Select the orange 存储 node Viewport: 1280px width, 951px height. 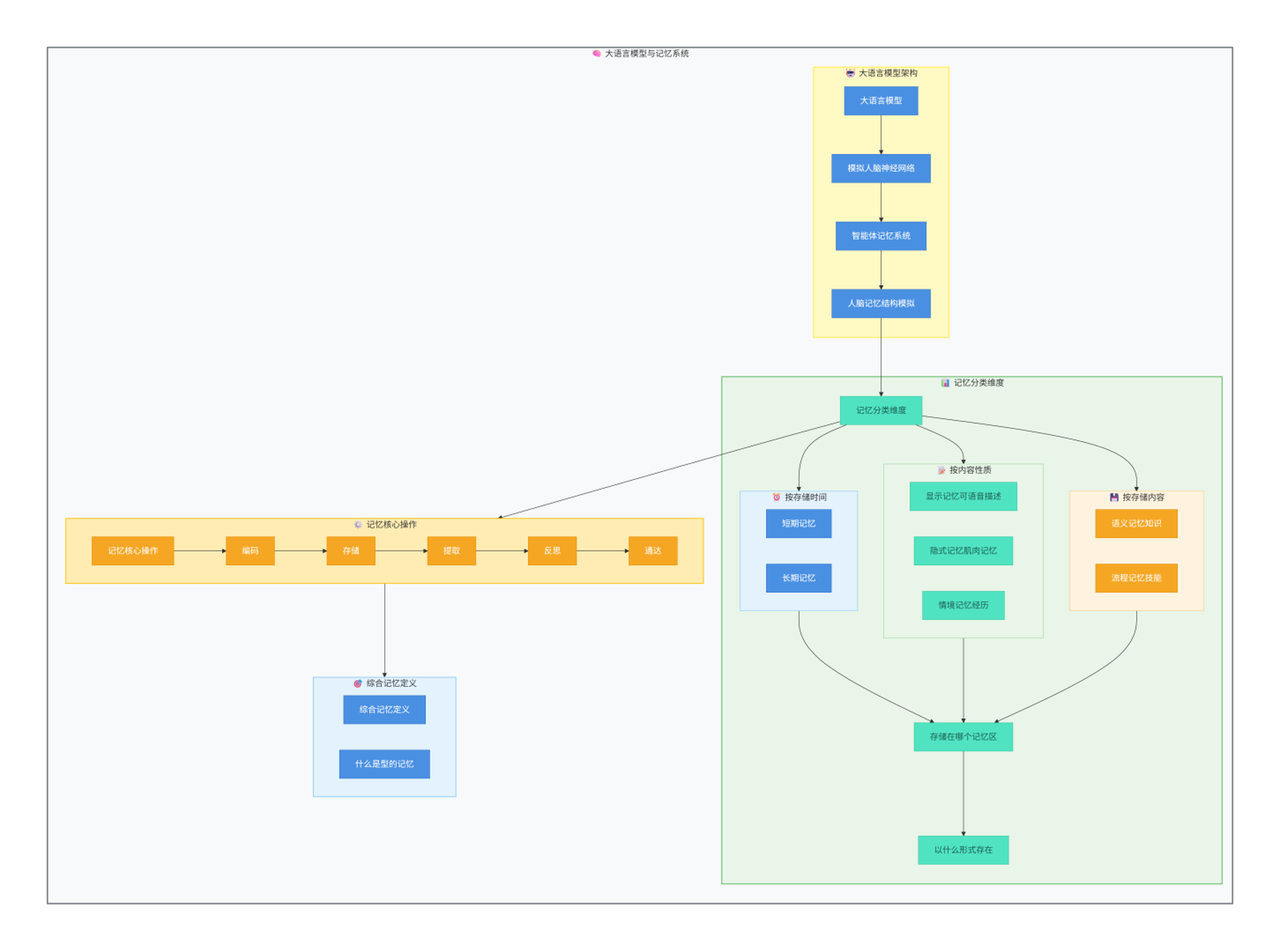point(351,551)
